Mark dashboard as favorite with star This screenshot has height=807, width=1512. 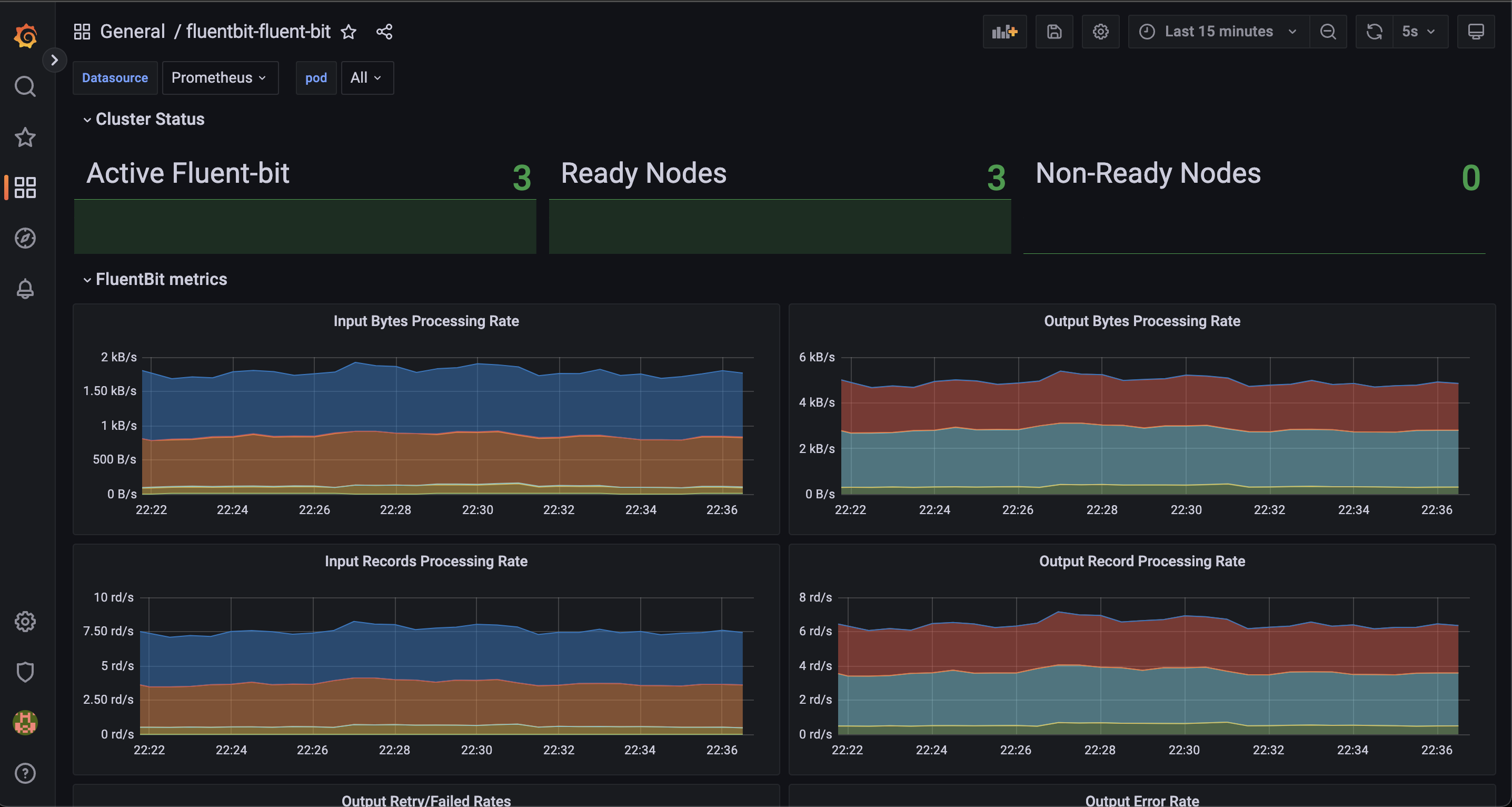349,32
